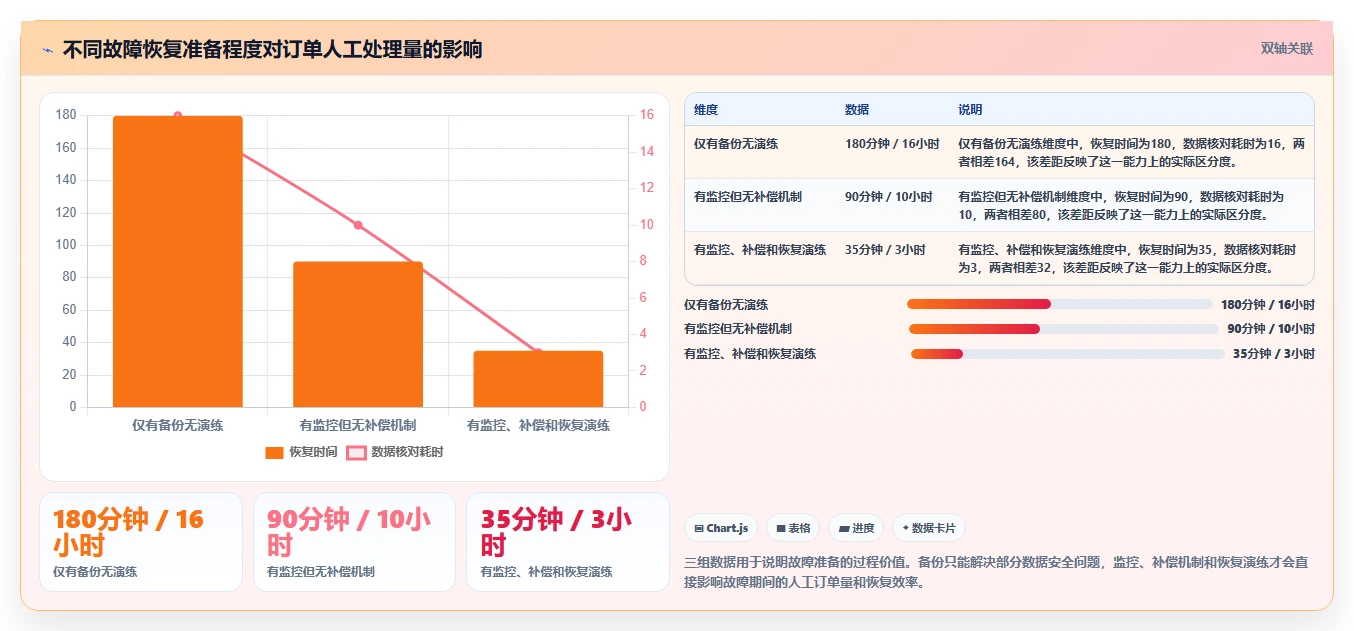Click the left axis value 180
The image size is (1354, 631).
[67, 115]
